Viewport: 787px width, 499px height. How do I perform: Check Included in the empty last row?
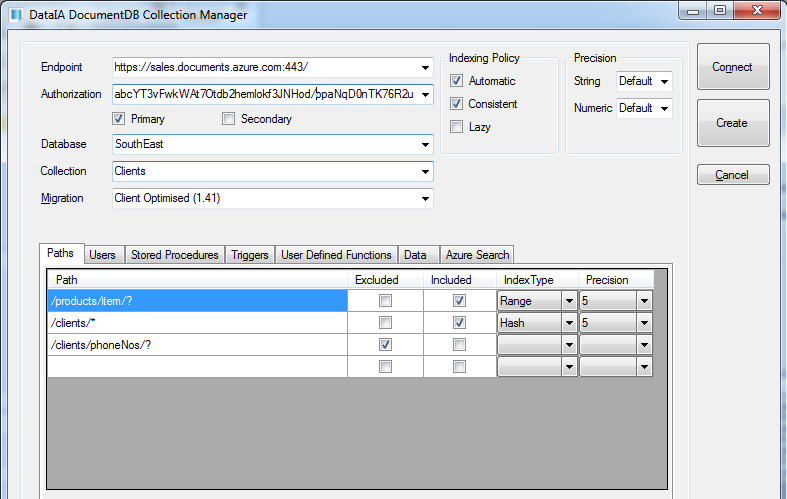click(459, 367)
